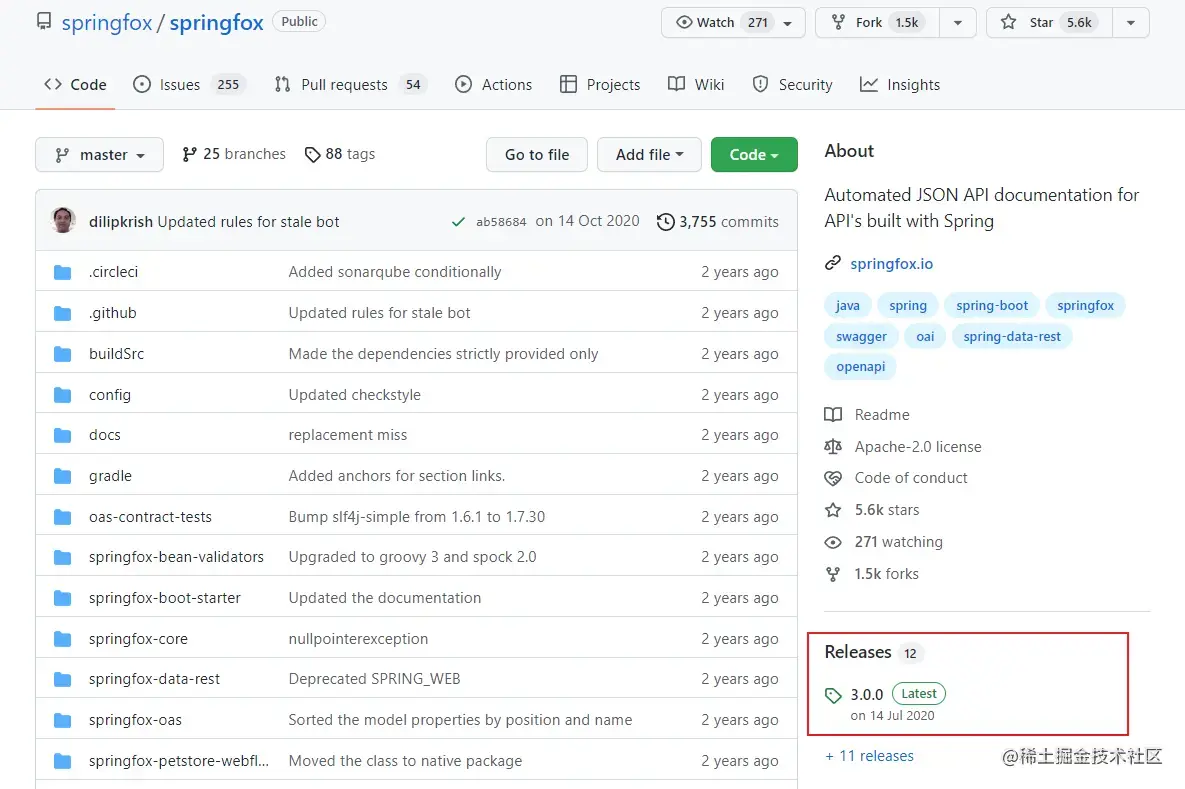This screenshot has height=789, width=1185.
Task: View the 25 branches link
Action: [x=234, y=154]
